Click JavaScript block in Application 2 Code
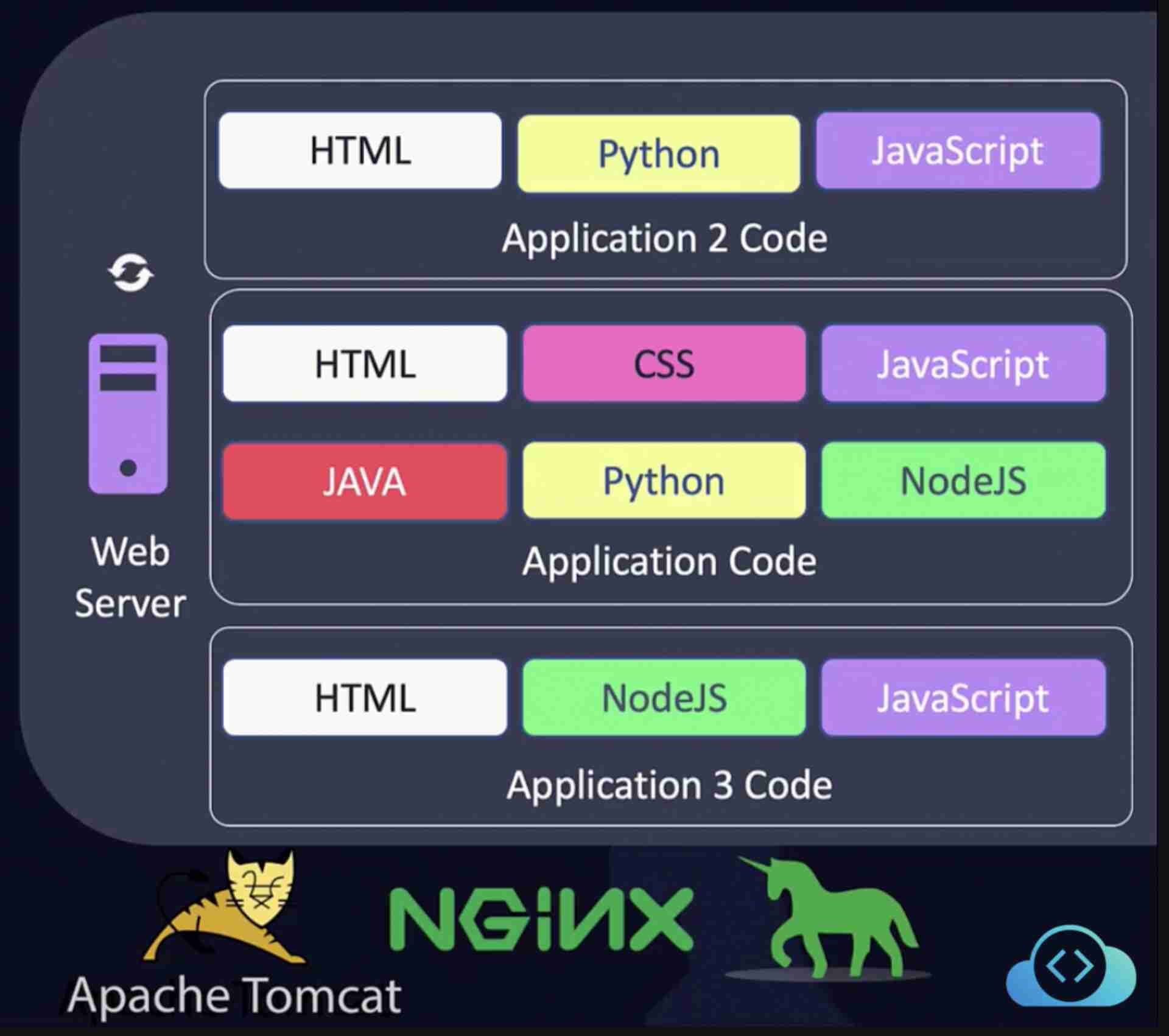The image size is (1169, 1036). click(958, 150)
